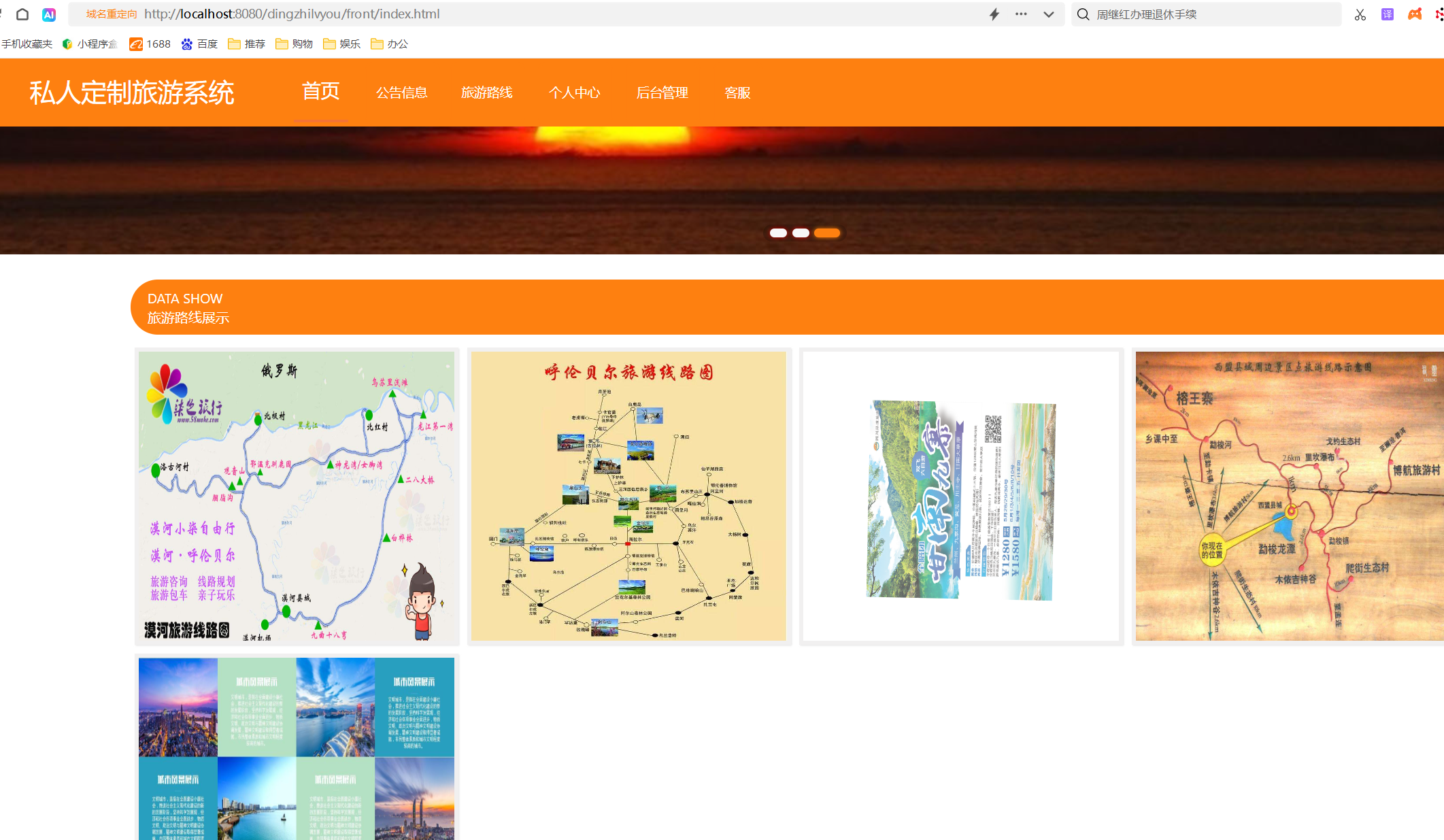Go to 后台管理 navigation item
Viewport: 1444px width, 840px height.
click(x=662, y=93)
